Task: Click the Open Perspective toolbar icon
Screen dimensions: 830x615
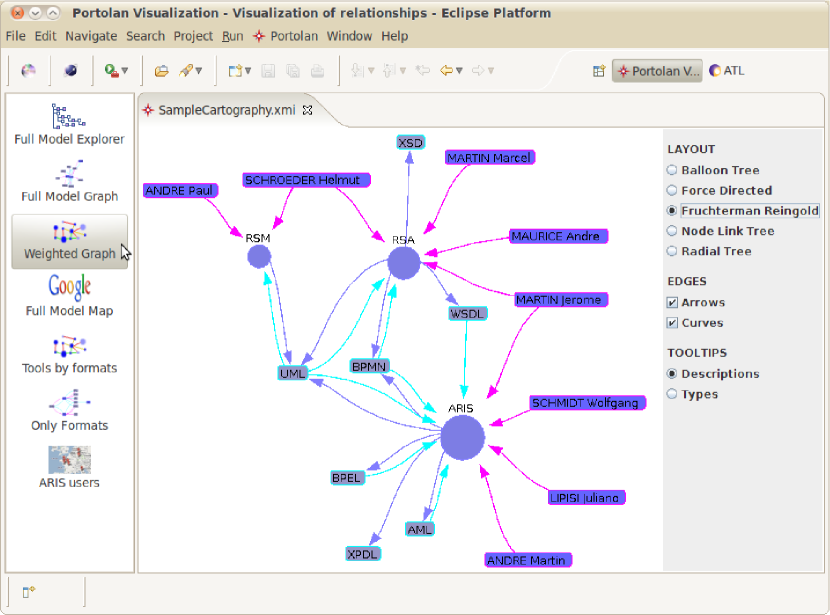Action: click(599, 71)
